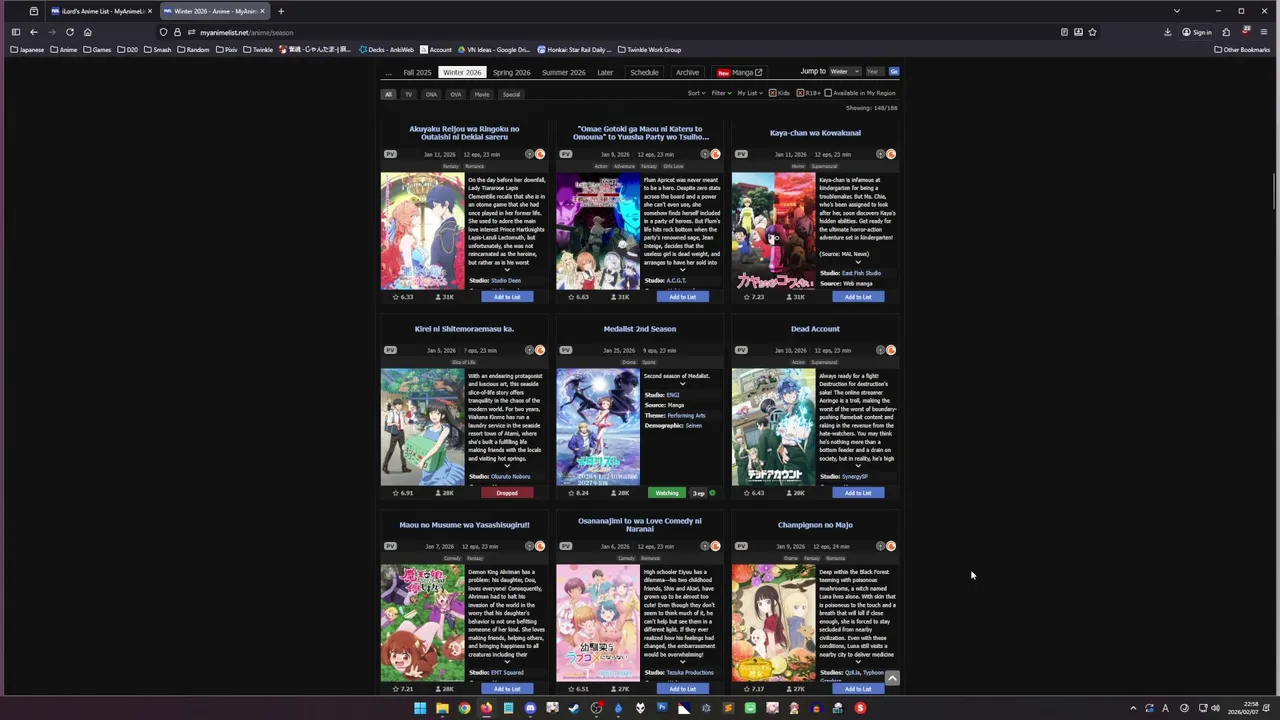Open Crunchyroll icon on Akuyaku Reijou card
This screenshot has height=720, width=1280.
click(540, 154)
